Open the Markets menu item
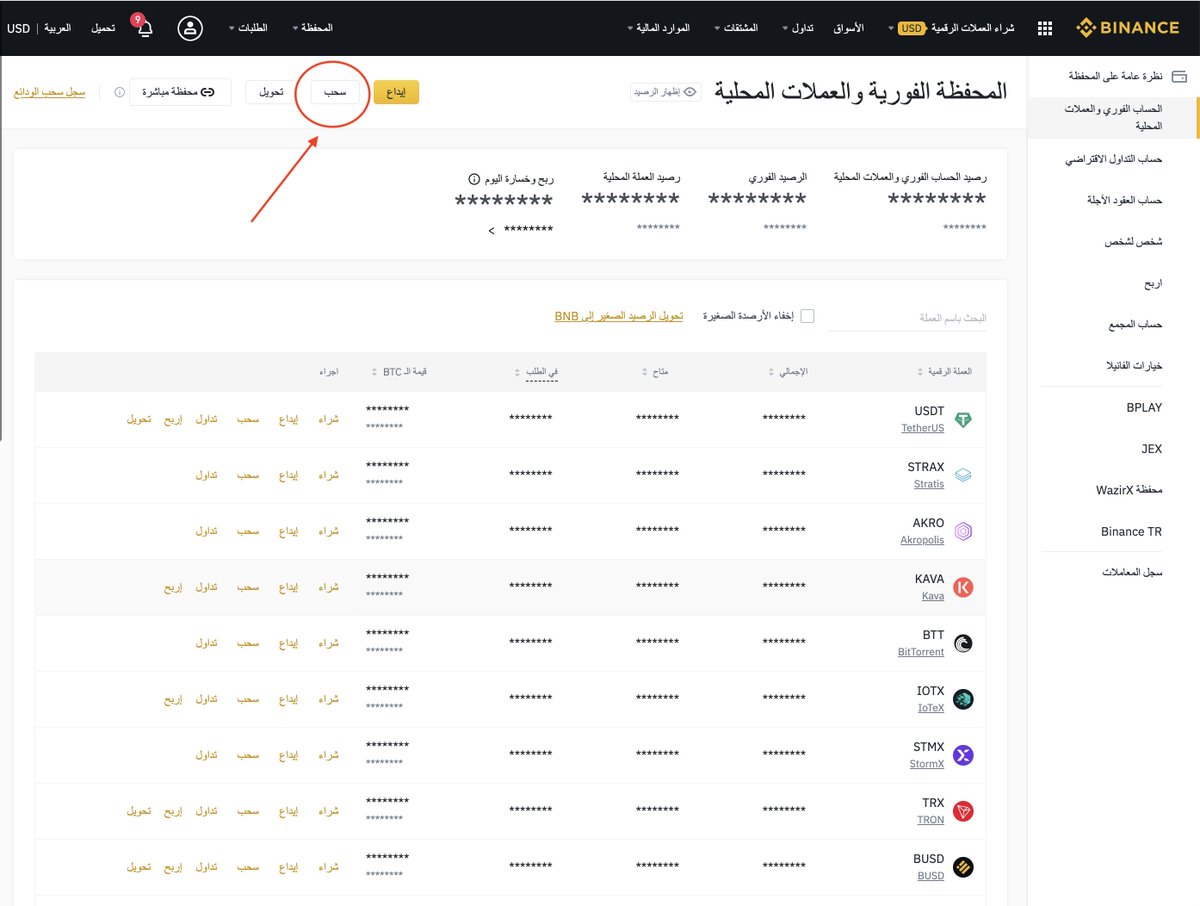The image size is (1200, 906). pyautogui.click(x=849, y=28)
